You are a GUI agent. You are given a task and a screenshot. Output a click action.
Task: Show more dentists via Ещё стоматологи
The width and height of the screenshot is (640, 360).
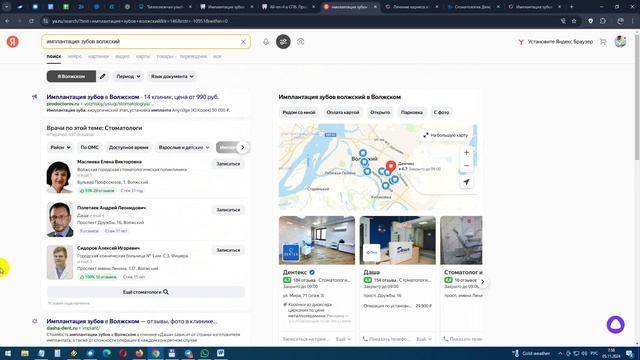coord(146,292)
